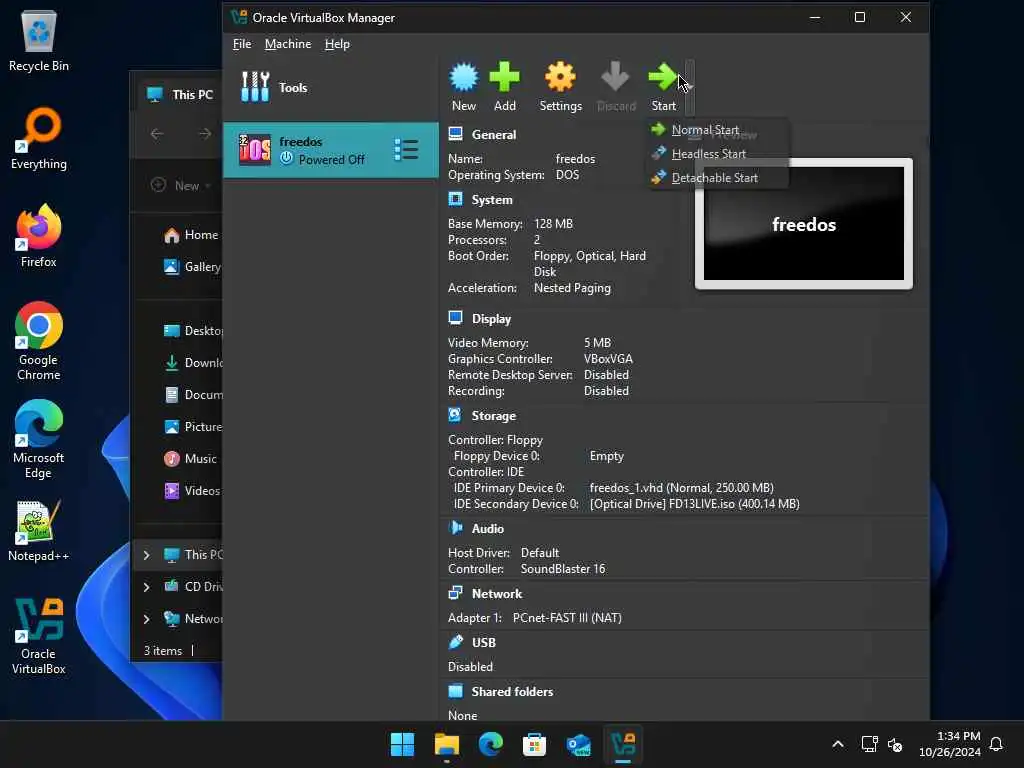Expand This PC node in File Explorer

(x=146, y=555)
